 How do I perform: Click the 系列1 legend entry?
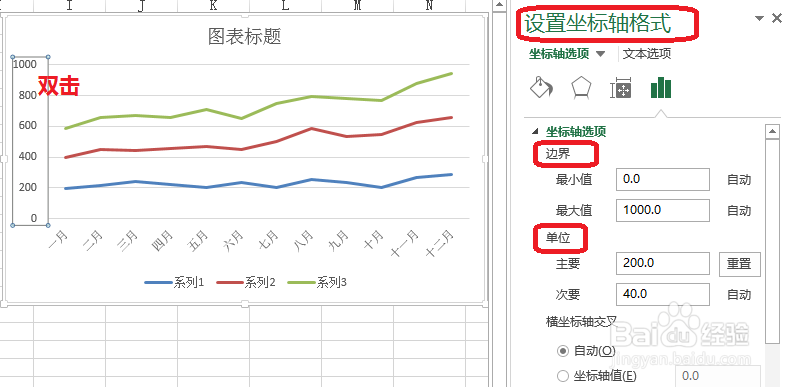(x=175, y=283)
